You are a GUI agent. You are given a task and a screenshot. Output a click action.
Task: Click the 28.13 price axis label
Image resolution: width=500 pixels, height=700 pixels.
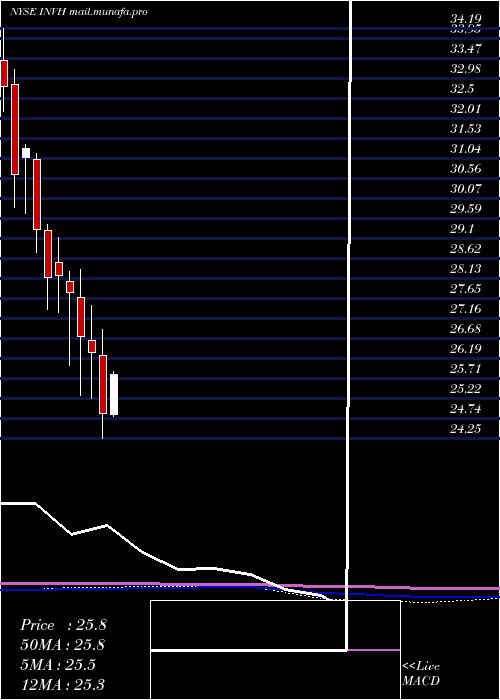click(466, 269)
